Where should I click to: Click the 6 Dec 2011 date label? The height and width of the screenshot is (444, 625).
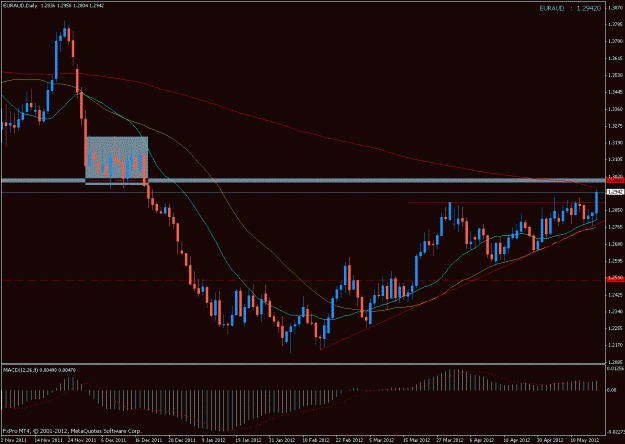[x=114, y=440]
